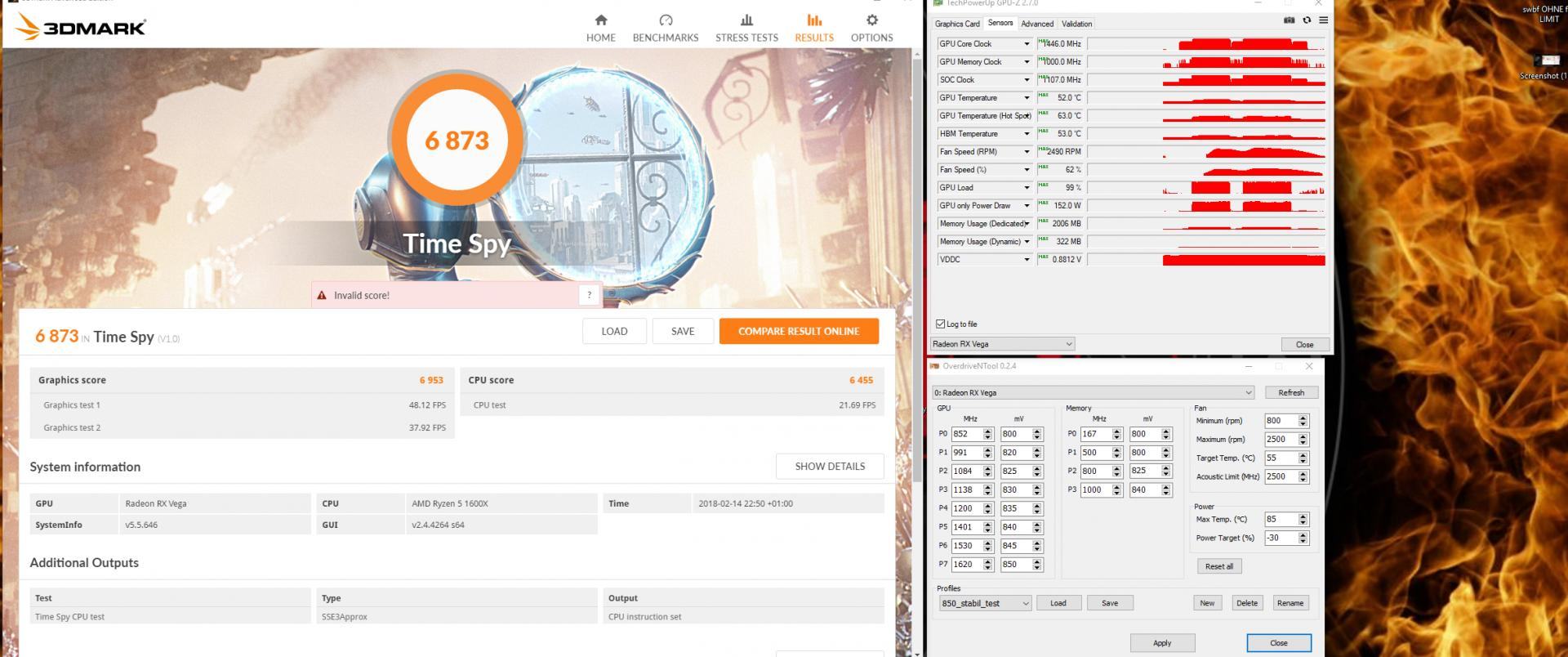Toggle the Log to file checkbox
This screenshot has width=1568, height=657.
(940, 324)
